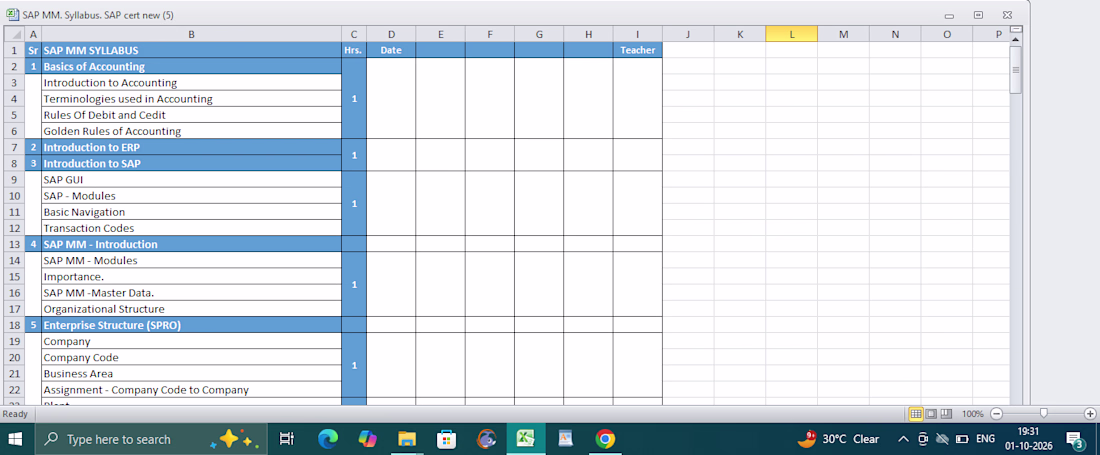Viewport: 1100px width, 455px height.
Task: Click the Select All corner triangle
Action: (15, 34)
